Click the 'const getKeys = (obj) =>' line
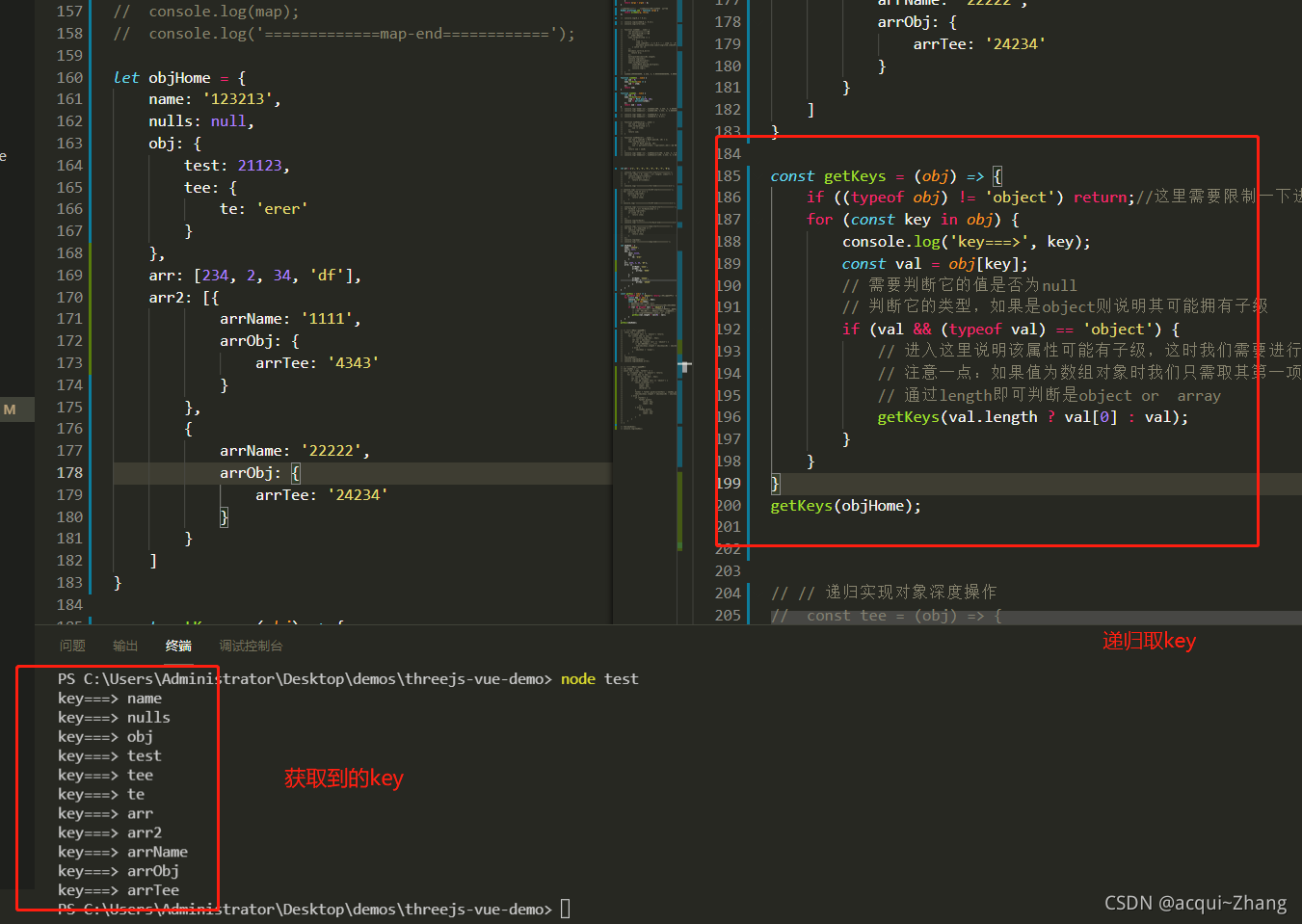 (x=887, y=176)
